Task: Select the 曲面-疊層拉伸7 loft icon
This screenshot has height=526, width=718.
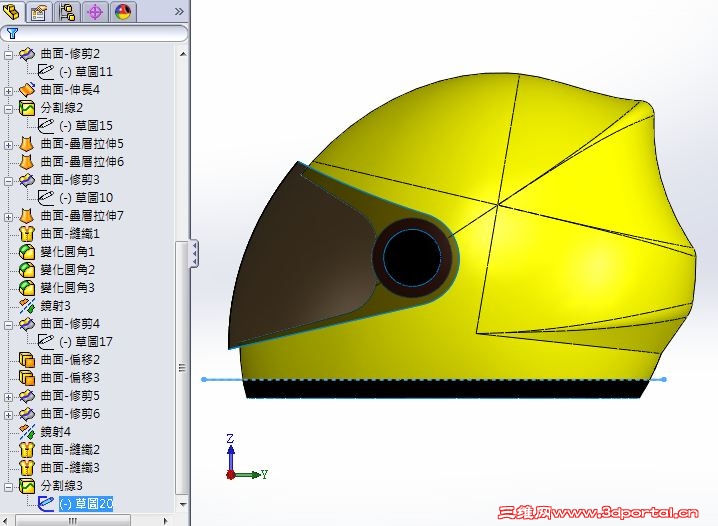Action: click(x=27, y=216)
